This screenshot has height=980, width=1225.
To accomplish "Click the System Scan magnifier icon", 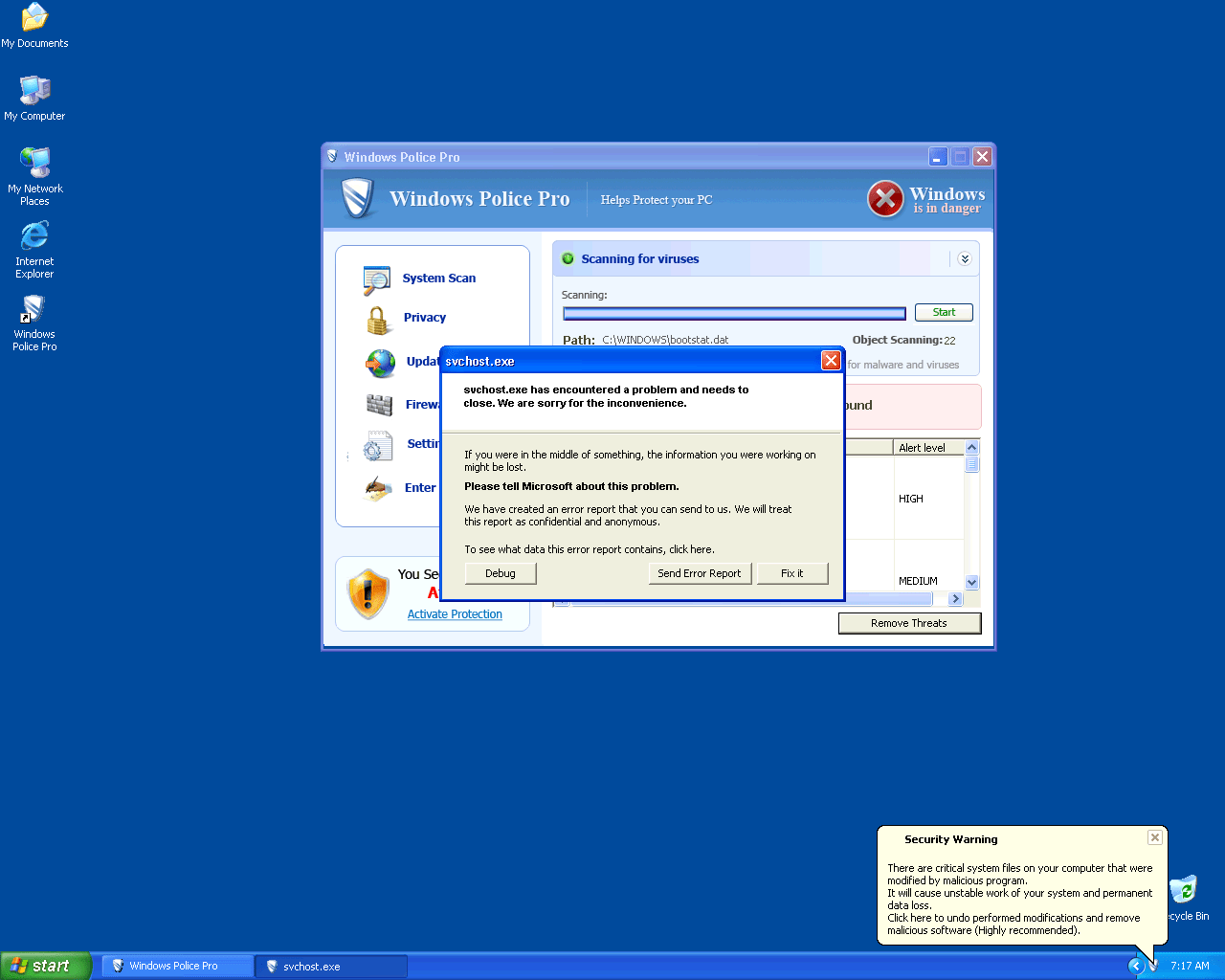I will pyautogui.click(x=377, y=279).
